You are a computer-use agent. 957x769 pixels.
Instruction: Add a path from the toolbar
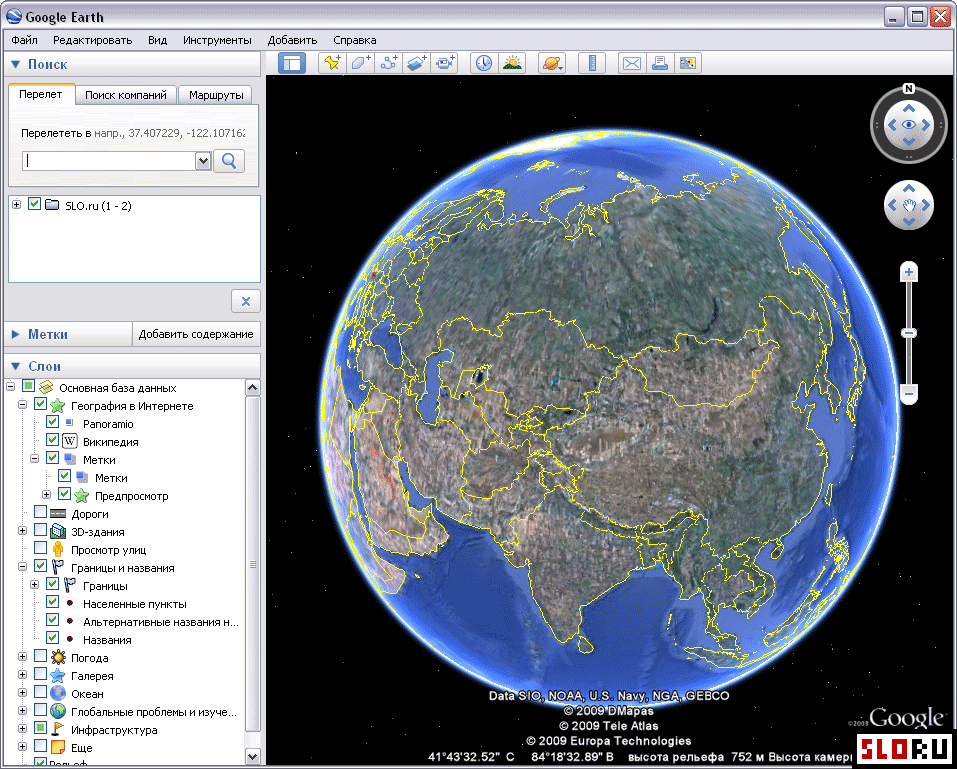click(x=388, y=63)
